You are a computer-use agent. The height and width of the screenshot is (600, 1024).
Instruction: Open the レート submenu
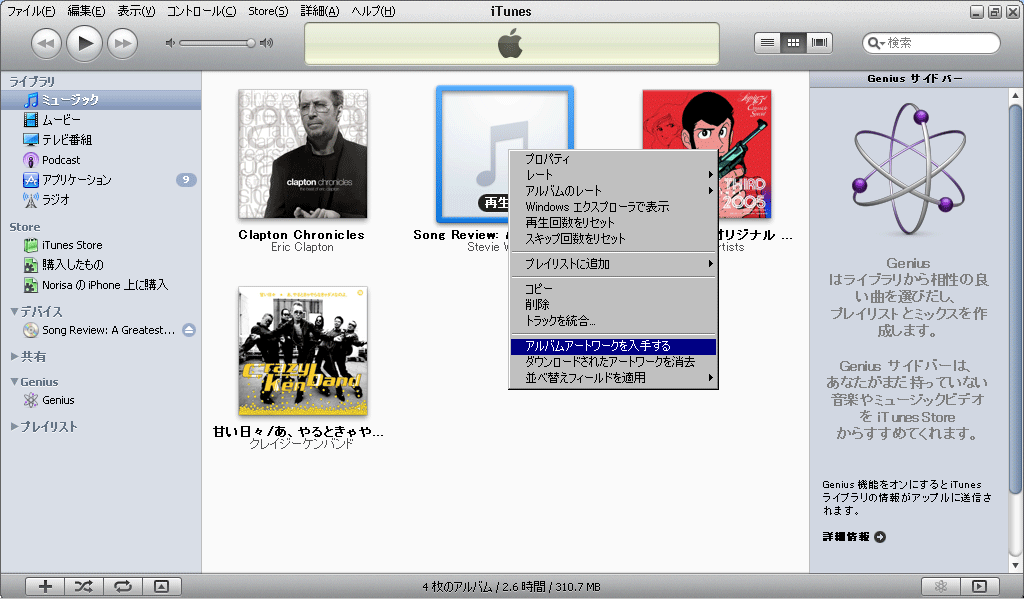613,175
